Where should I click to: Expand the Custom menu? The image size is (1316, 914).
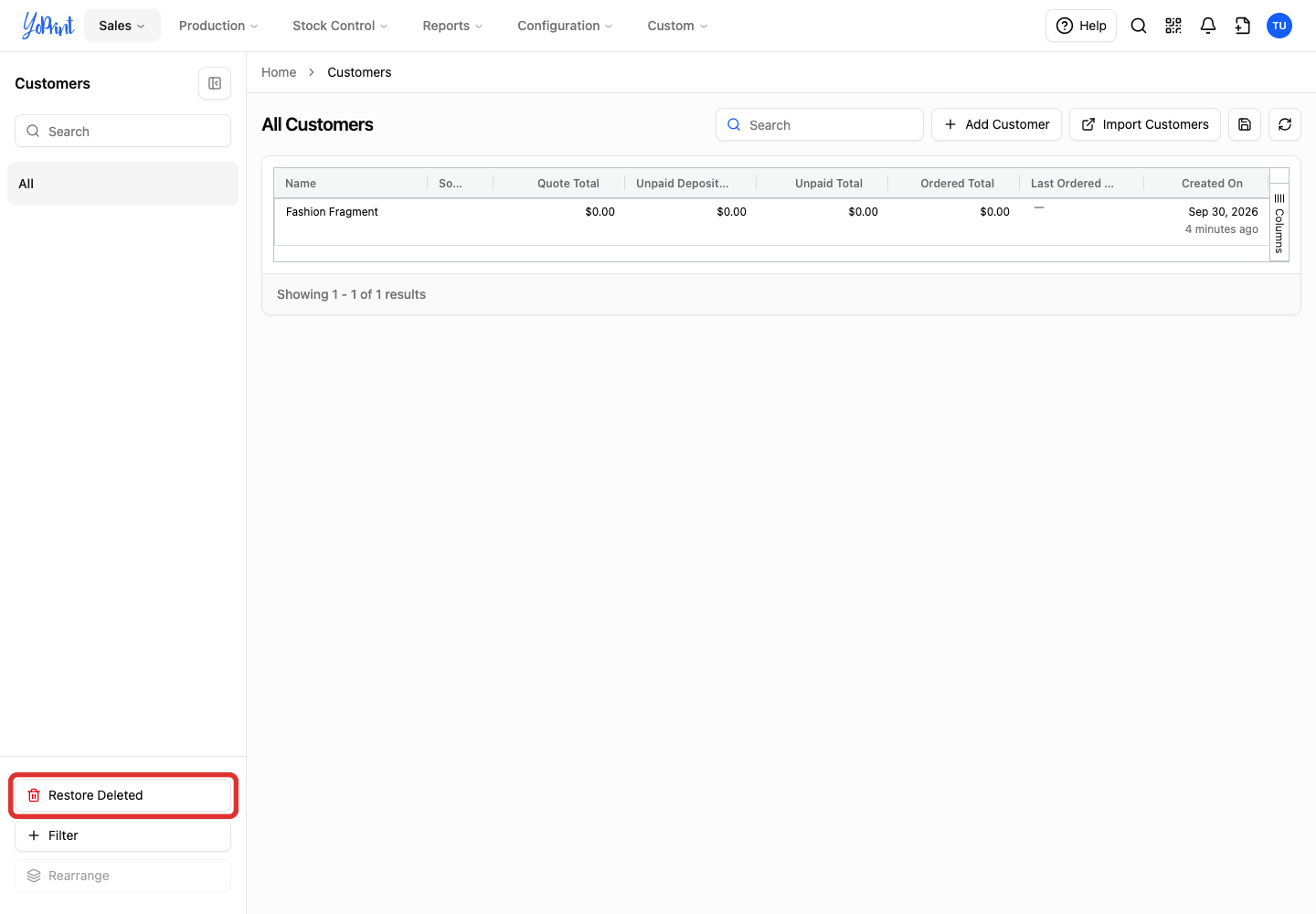[677, 26]
